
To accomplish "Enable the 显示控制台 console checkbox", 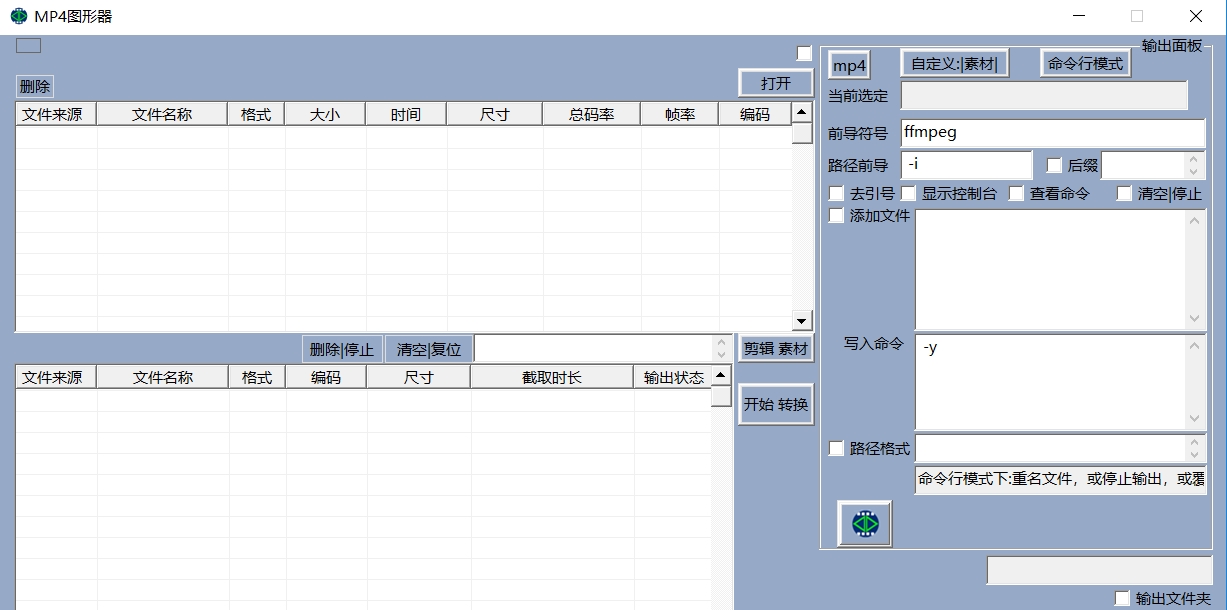I will [908, 193].
